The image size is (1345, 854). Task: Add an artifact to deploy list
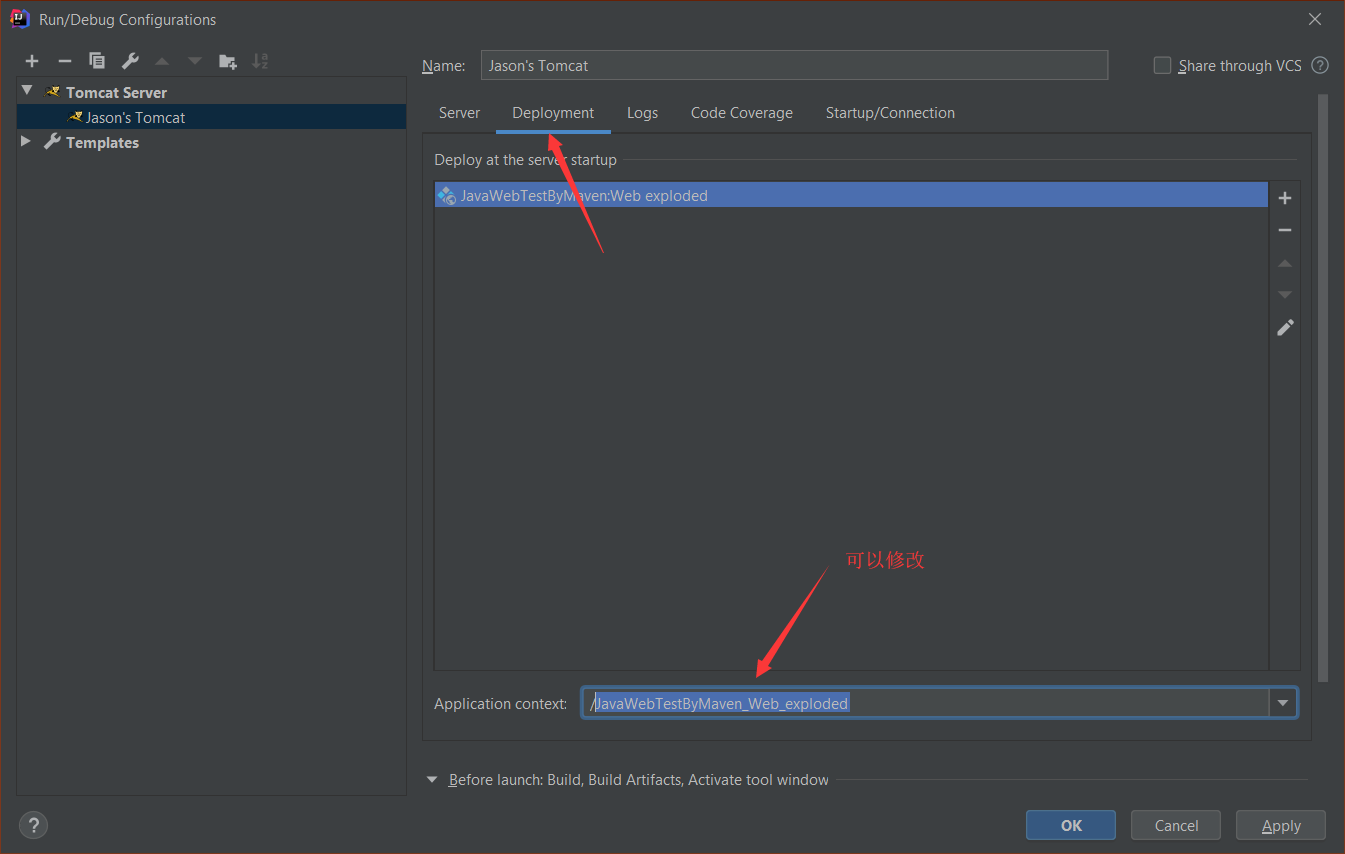coord(1285,198)
